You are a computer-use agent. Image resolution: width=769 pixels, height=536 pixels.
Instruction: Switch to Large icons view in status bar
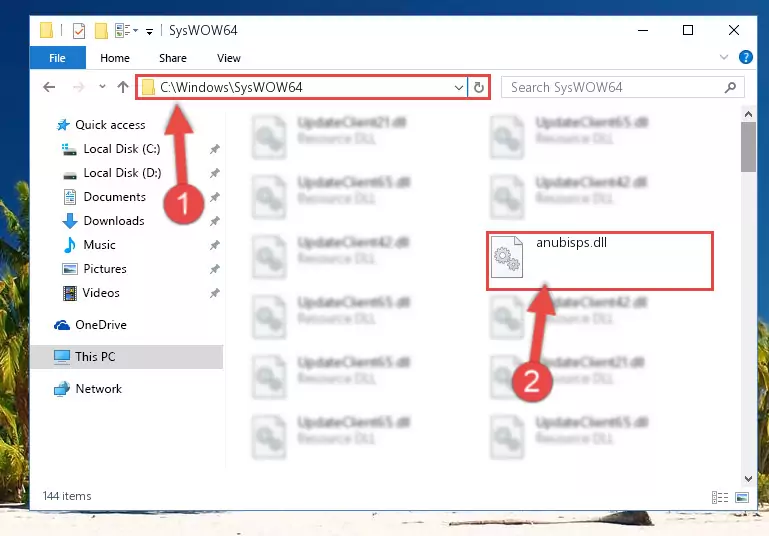pyautogui.click(x=742, y=497)
